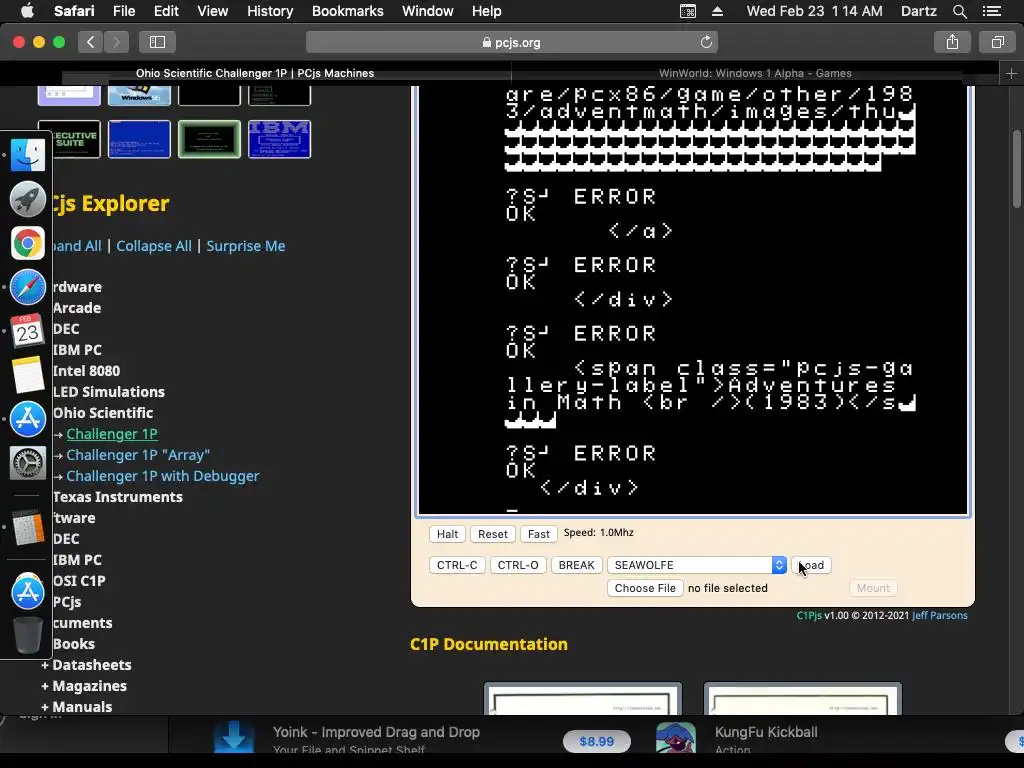
Task: Open Challenger 1P with Debugger link
Action: point(163,476)
